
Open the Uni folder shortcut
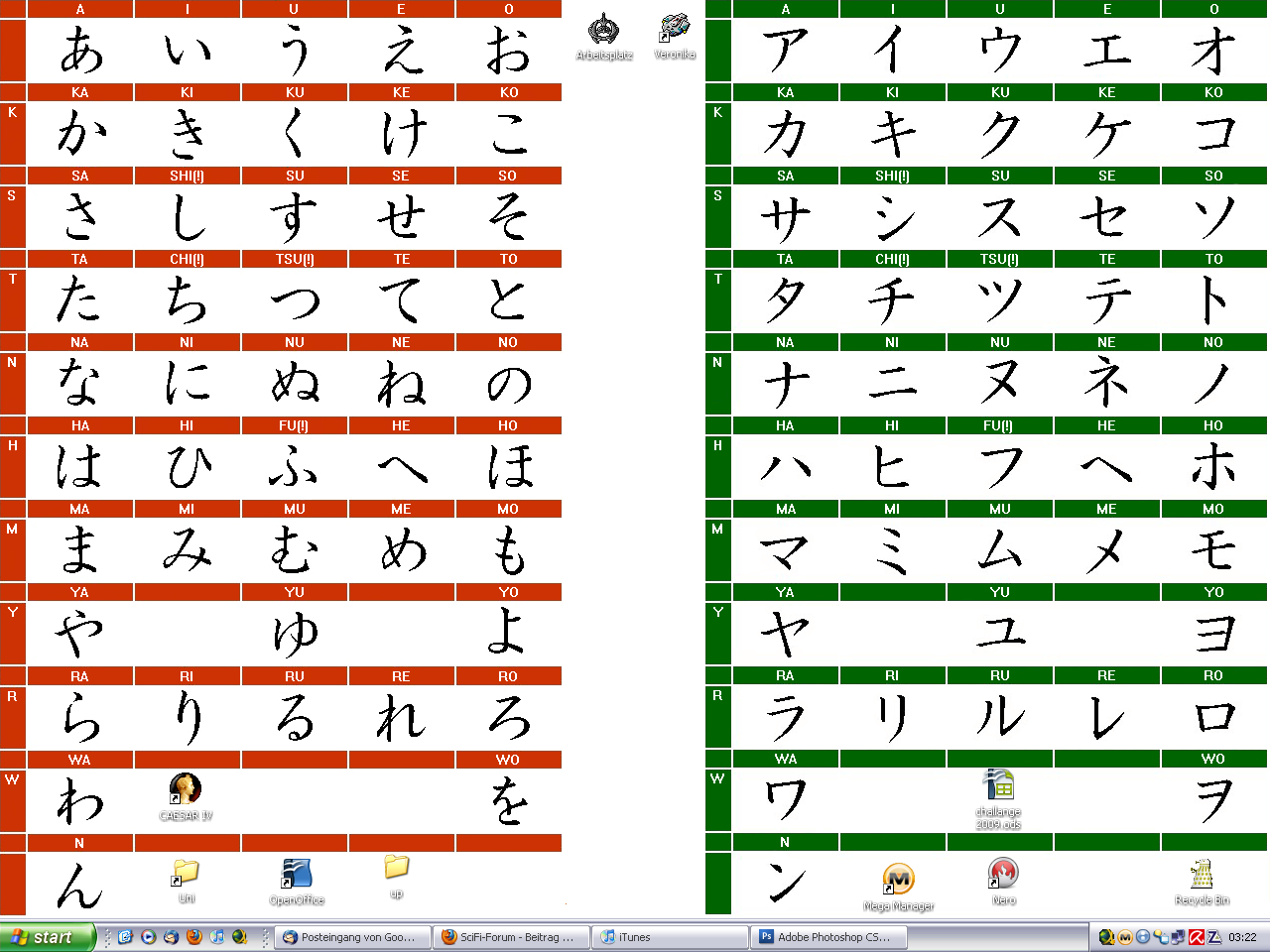click(186, 875)
